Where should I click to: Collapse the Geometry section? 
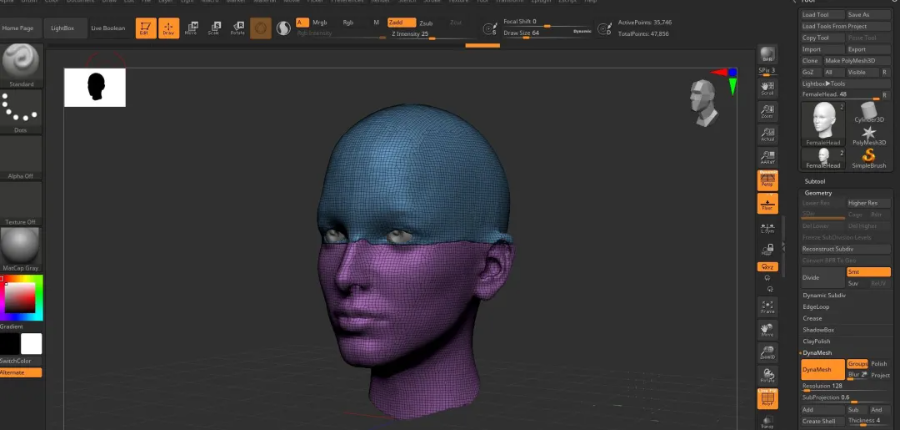pyautogui.click(x=818, y=193)
